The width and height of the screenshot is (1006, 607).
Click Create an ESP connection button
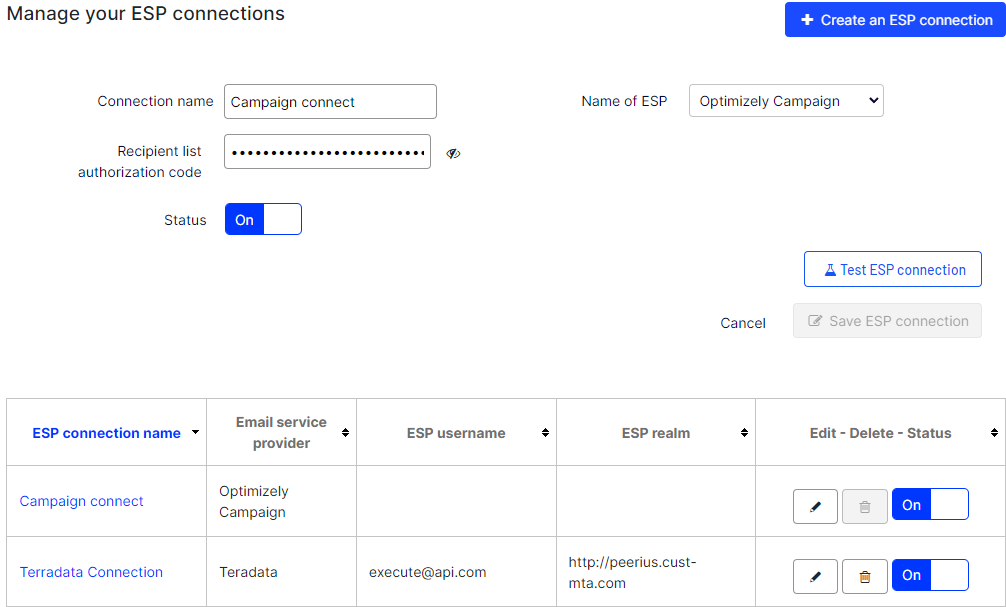(x=895, y=20)
